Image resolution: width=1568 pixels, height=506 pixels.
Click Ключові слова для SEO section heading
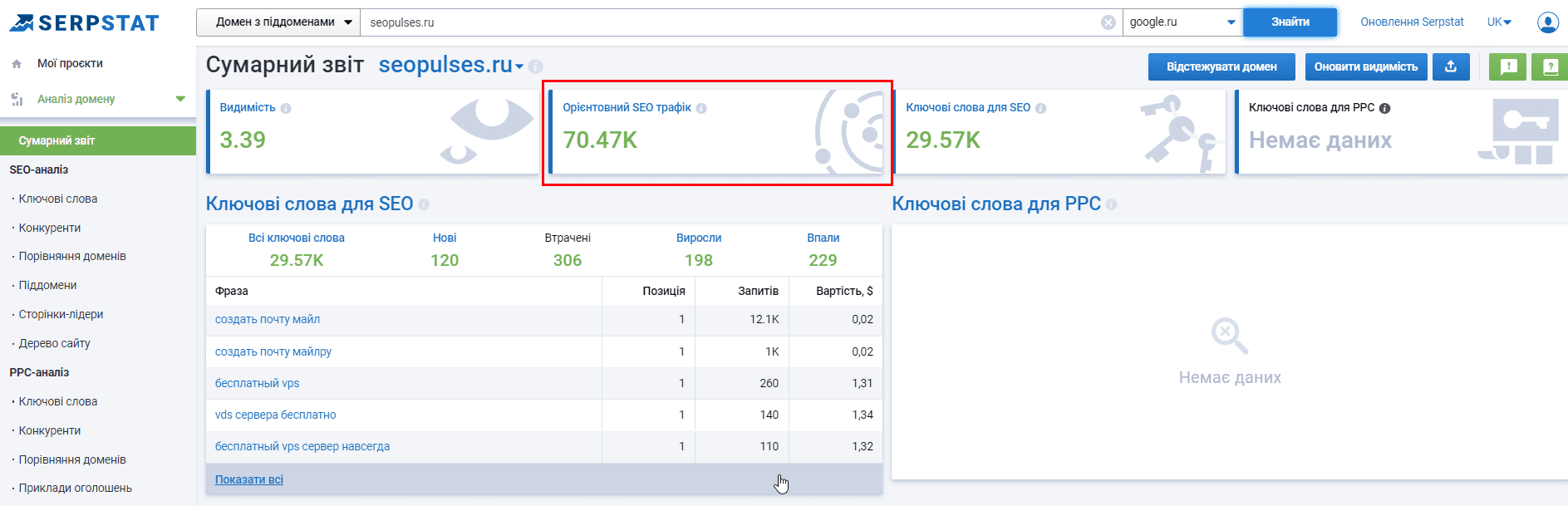point(309,204)
